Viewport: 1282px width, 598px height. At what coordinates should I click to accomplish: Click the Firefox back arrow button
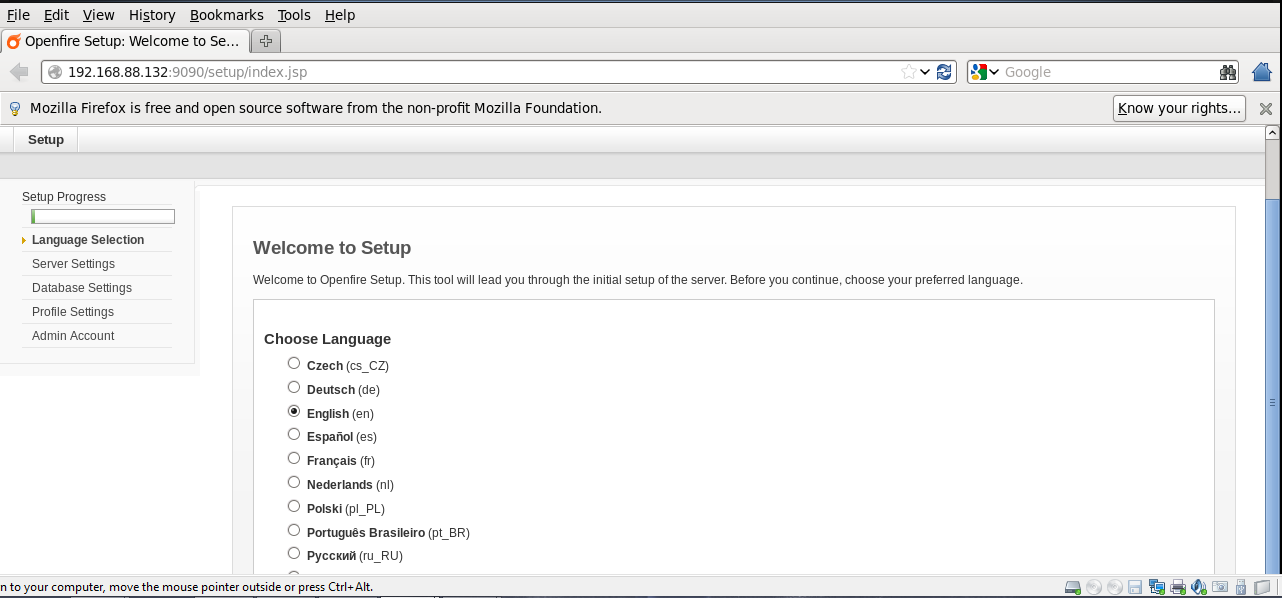click(x=18, y=72)
